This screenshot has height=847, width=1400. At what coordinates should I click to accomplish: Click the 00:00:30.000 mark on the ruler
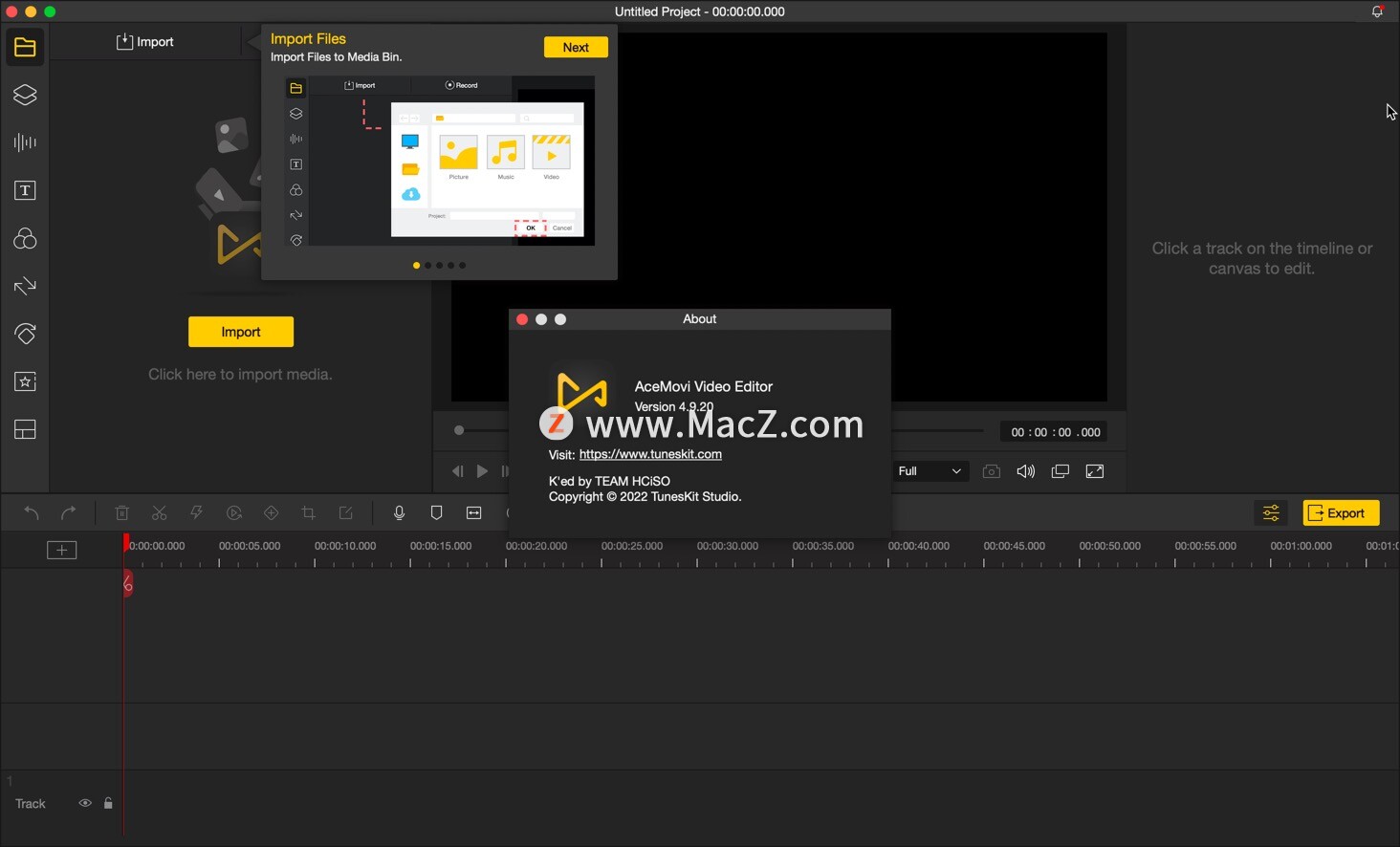coord(727,546)
